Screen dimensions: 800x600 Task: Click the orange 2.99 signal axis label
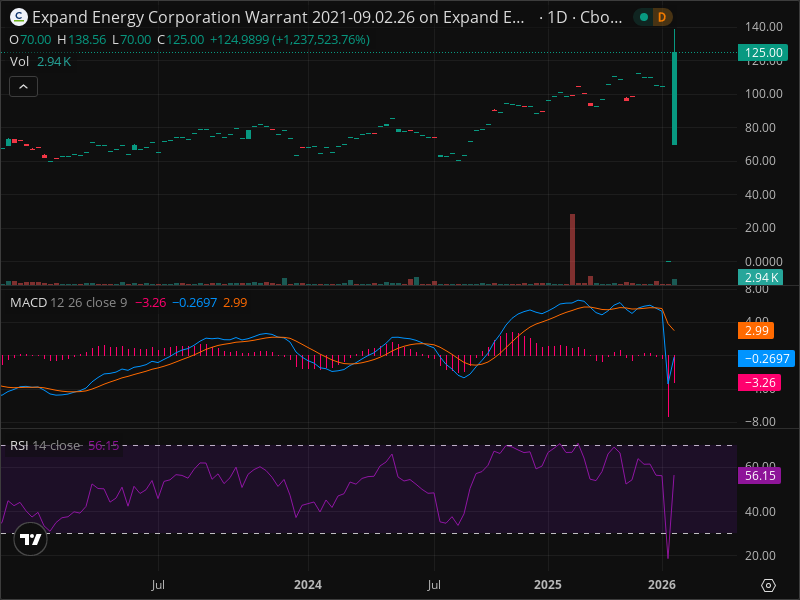756,331
